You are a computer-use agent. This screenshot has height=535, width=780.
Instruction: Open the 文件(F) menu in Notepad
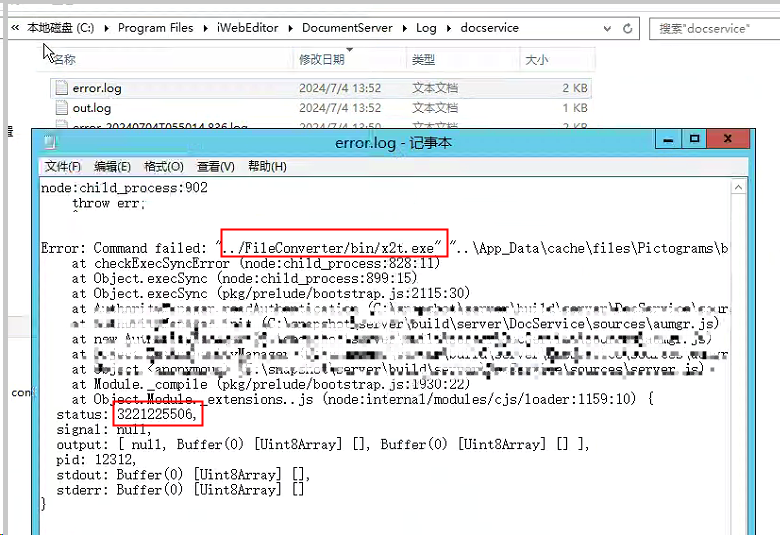pyautogui.click(x=63, y=166)
